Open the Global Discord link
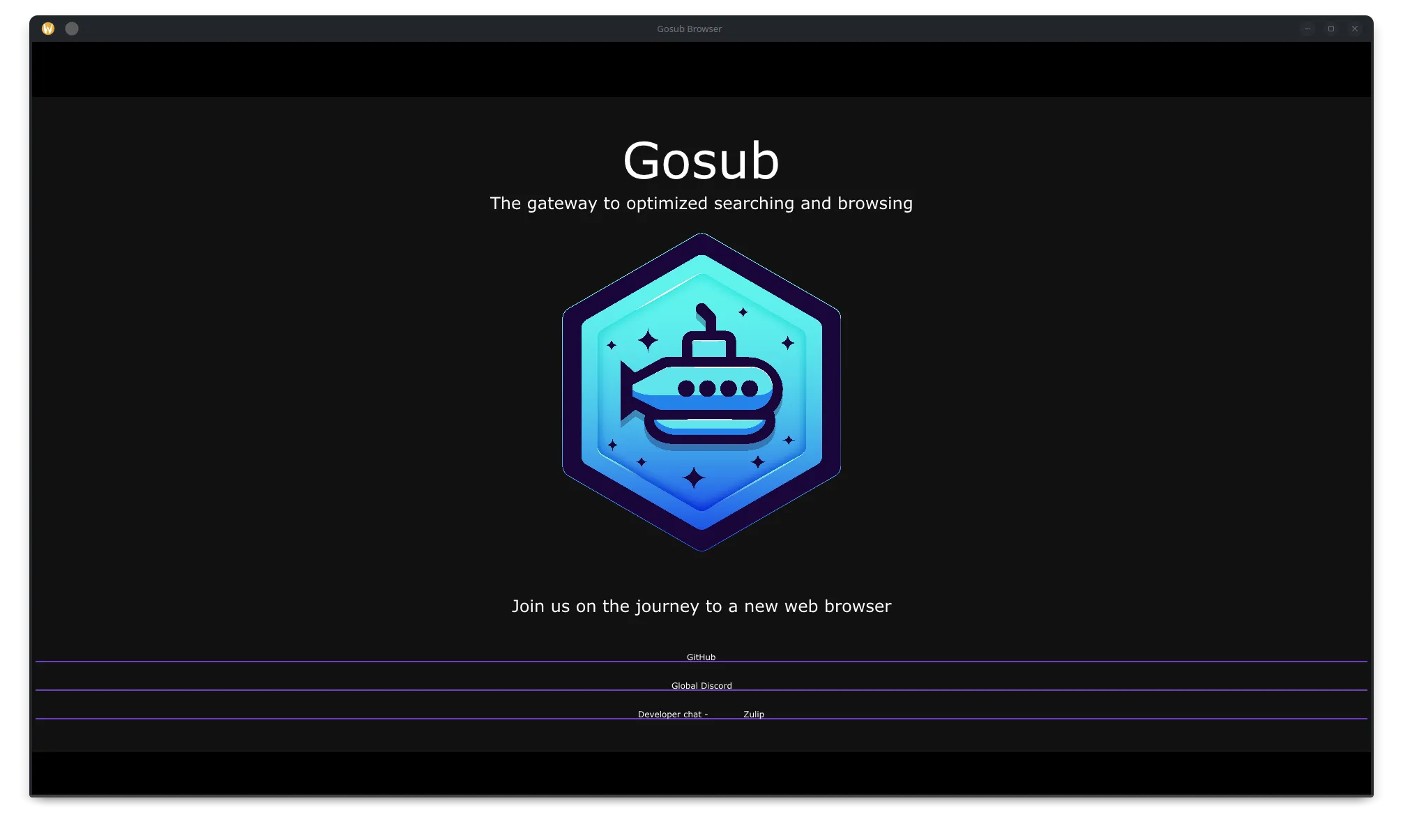1403x840 pixels. 701,685
